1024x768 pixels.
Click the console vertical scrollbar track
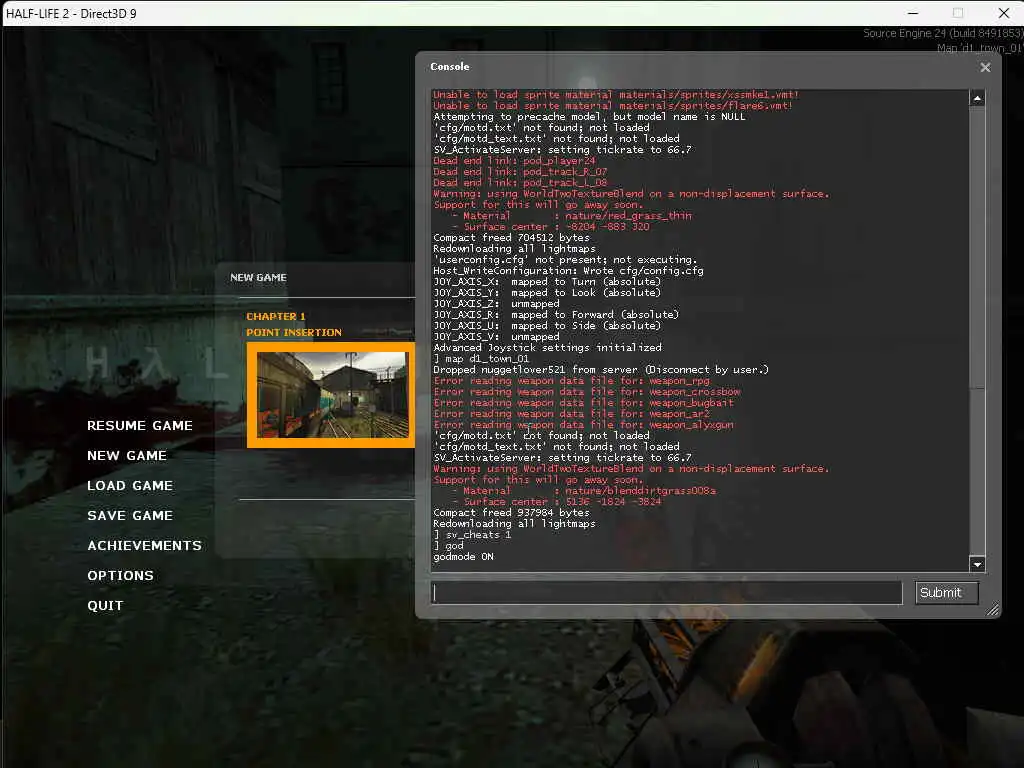(x=977, y=331)
